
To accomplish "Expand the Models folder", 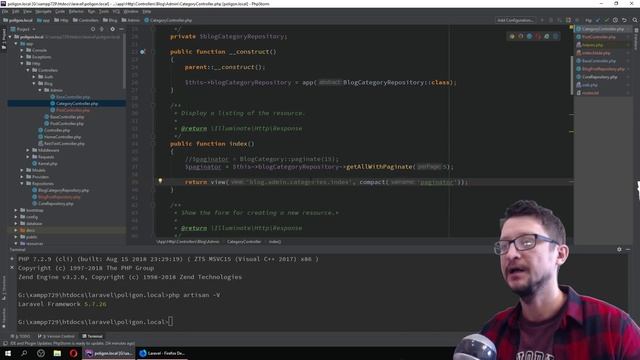I will tap(22, 170).
